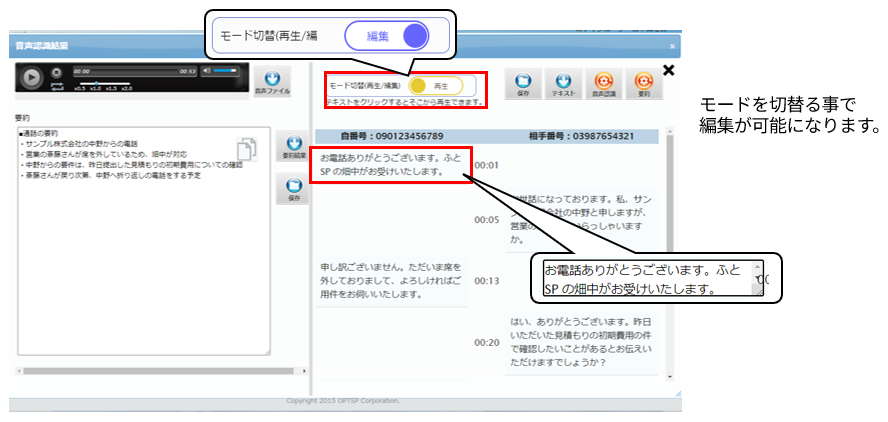This screenshot has width=888, height=422.
Task: Save transcript using the top 保存 button
Action: [x=523, y=83]
